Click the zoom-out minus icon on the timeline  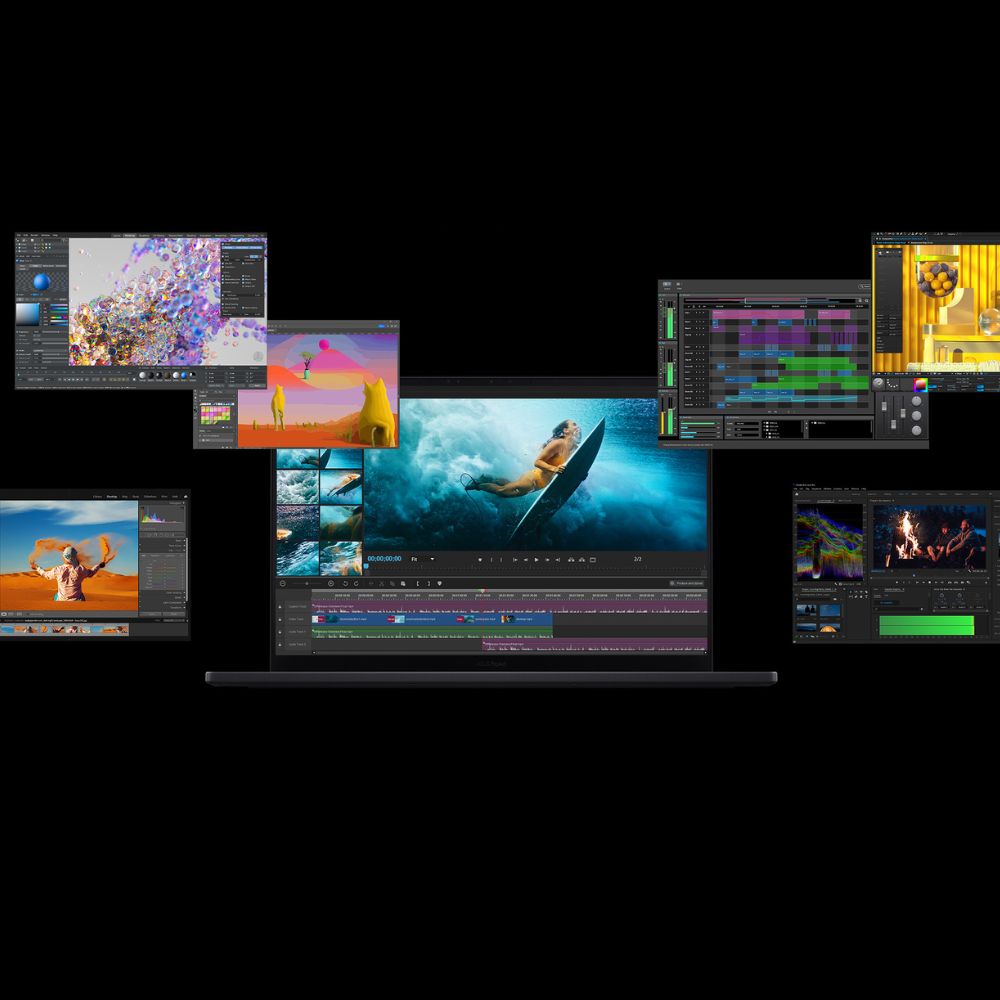[283, 583]
